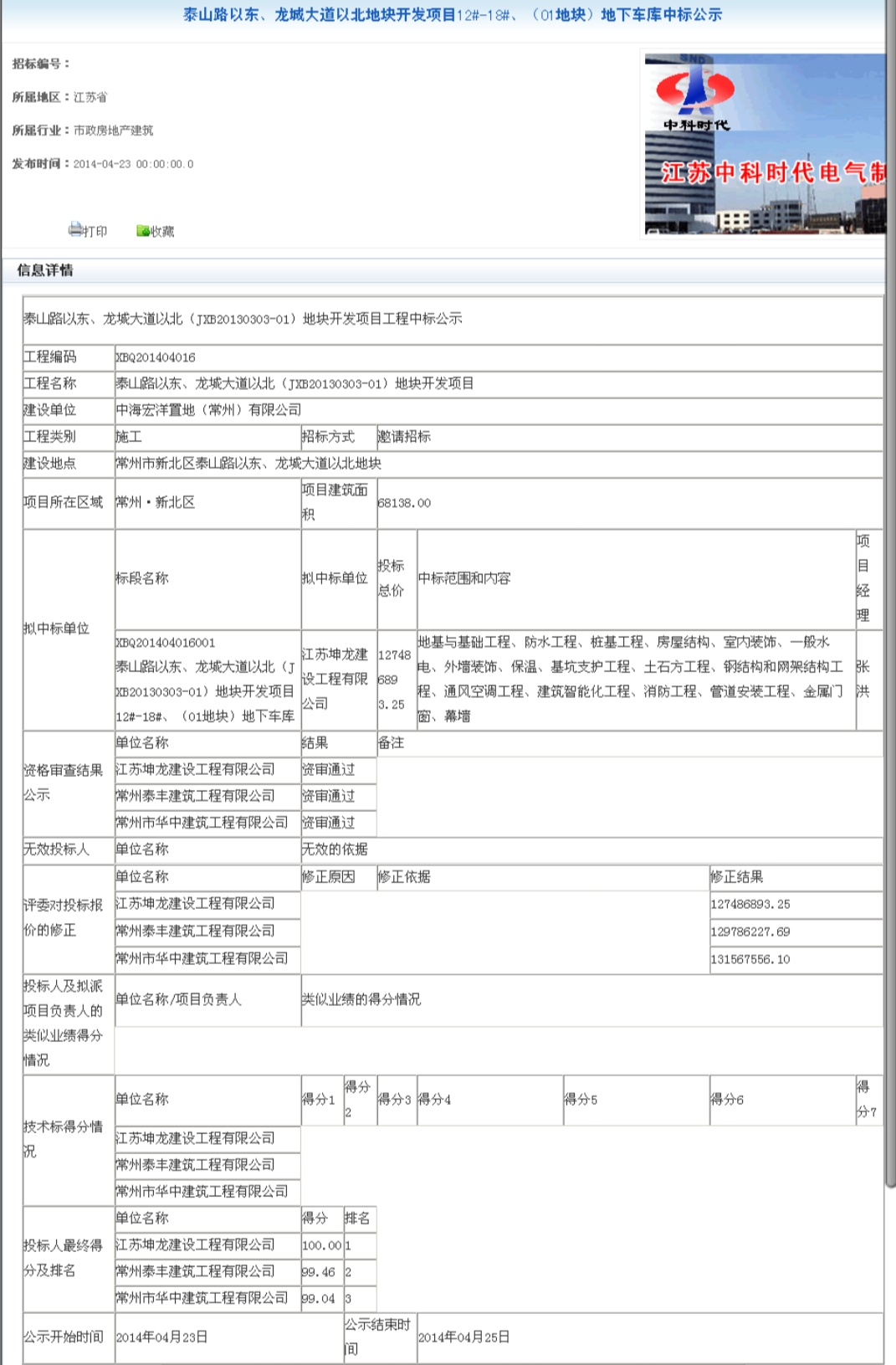
Task: Click the 评委对投标报价的修正 row label
Action: [64, 918]
